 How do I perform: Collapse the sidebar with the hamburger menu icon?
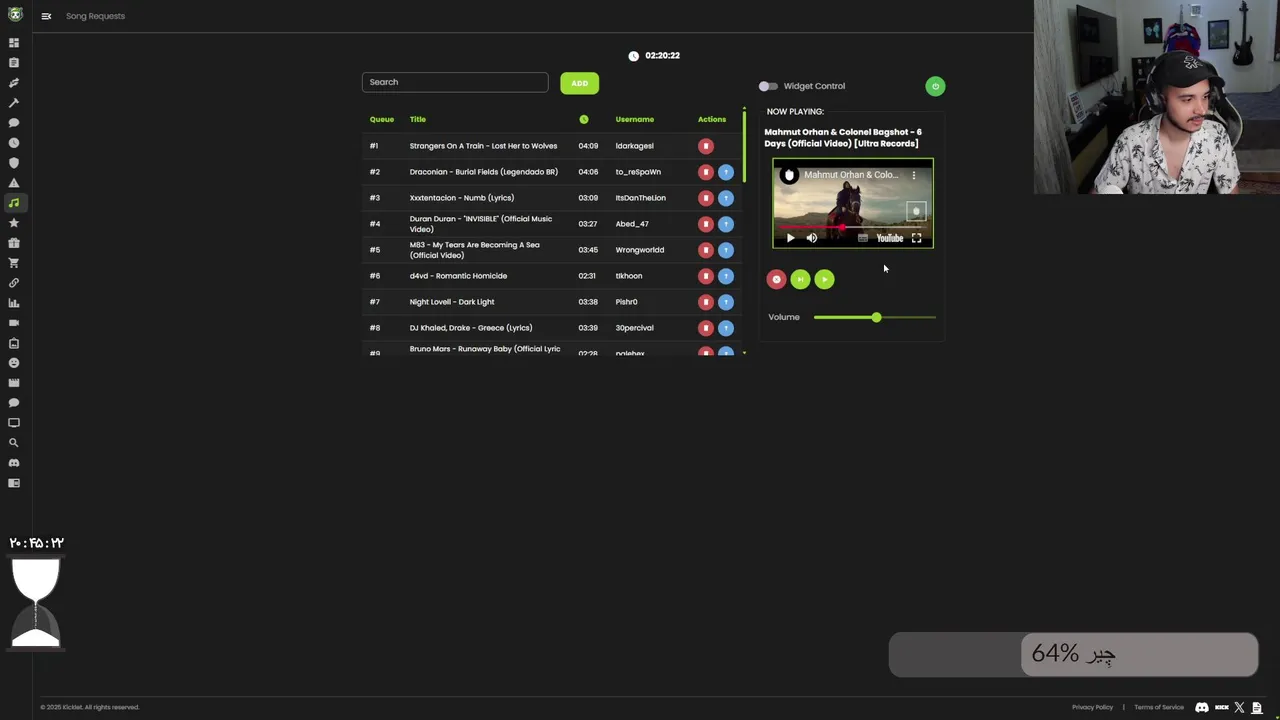click(x=46, y=16)
